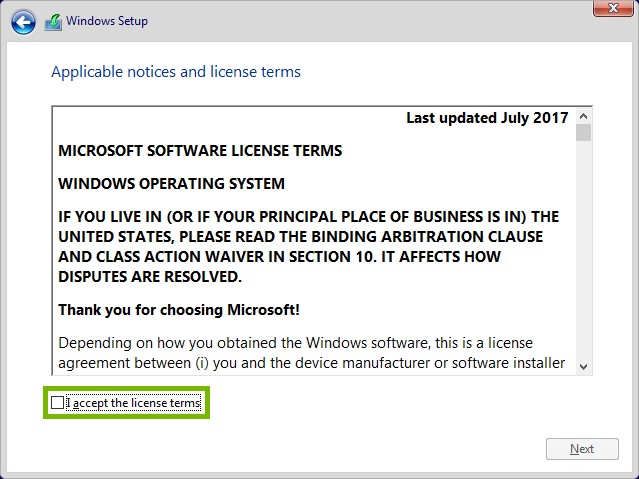Click the Next button
The image size is (639, 479).
582,449
